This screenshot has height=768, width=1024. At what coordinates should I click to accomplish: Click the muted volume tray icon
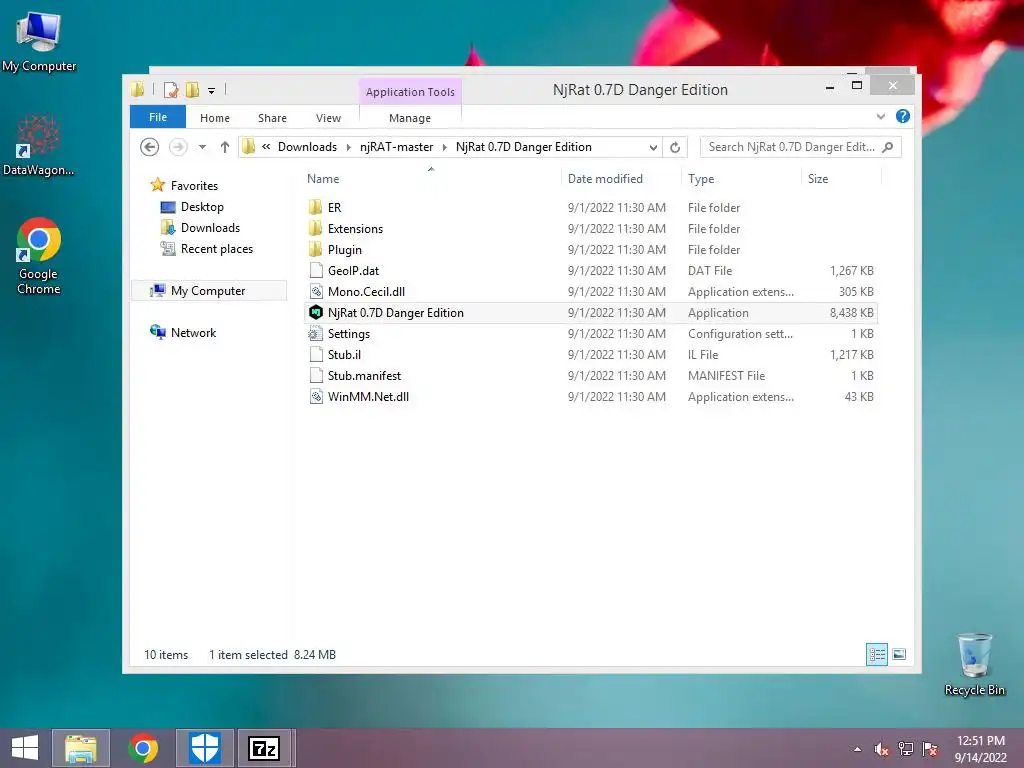(x=882, y=749)
